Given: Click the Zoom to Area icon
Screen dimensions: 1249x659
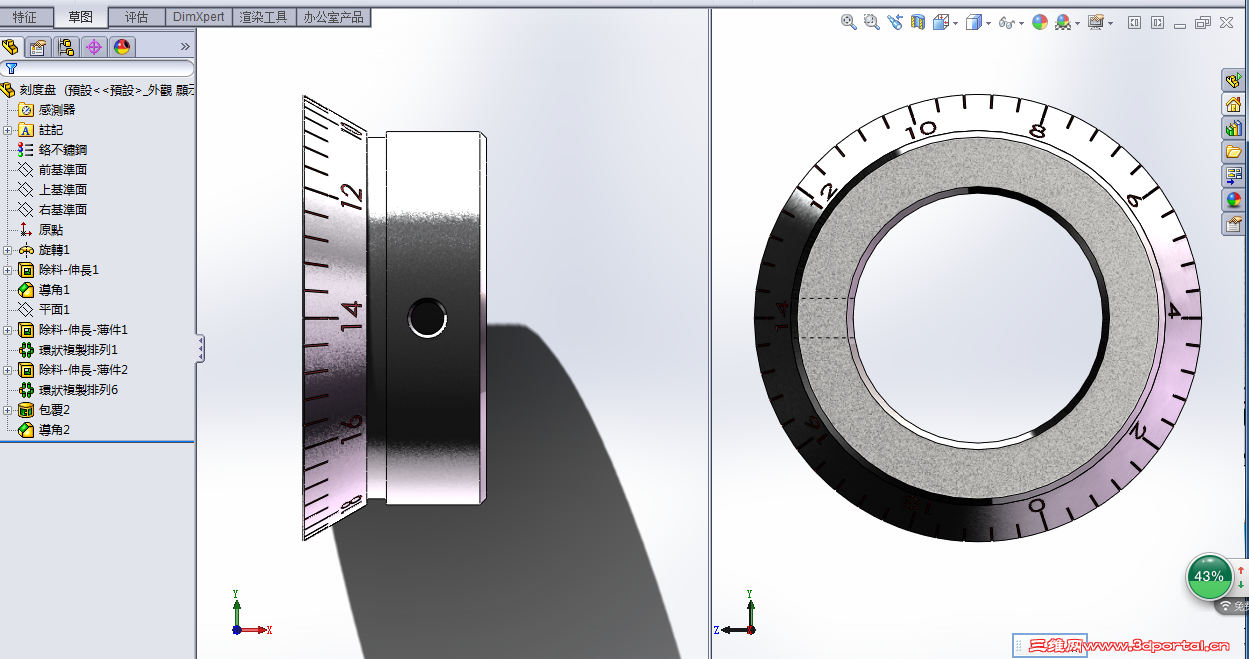Looking at the screenshot, I should tap(871, 22).
